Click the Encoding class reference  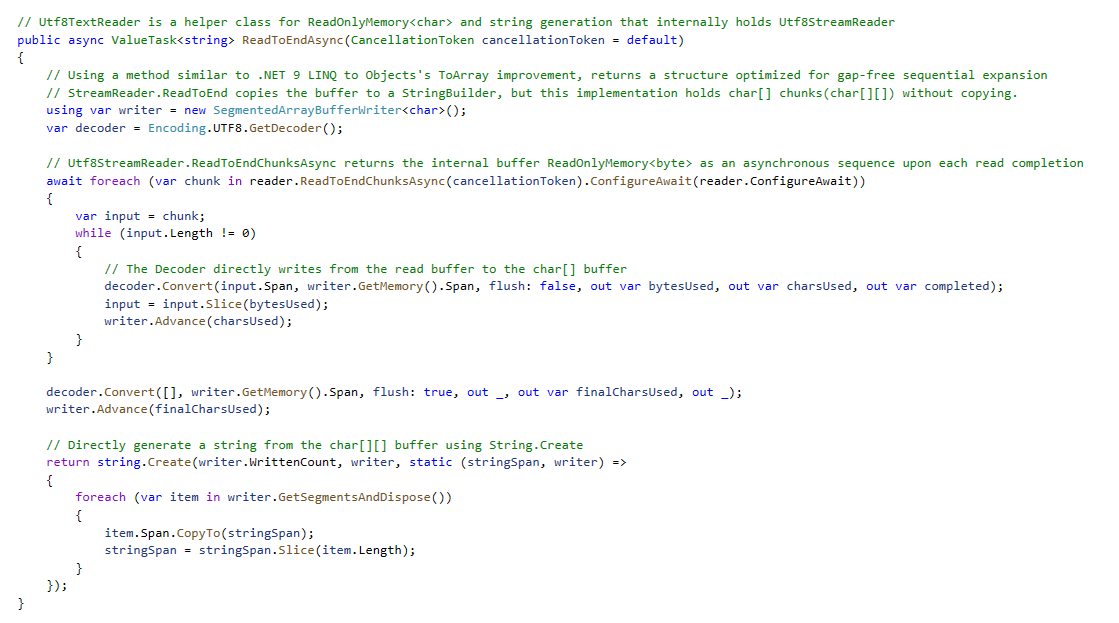click(x=177, y=128)
